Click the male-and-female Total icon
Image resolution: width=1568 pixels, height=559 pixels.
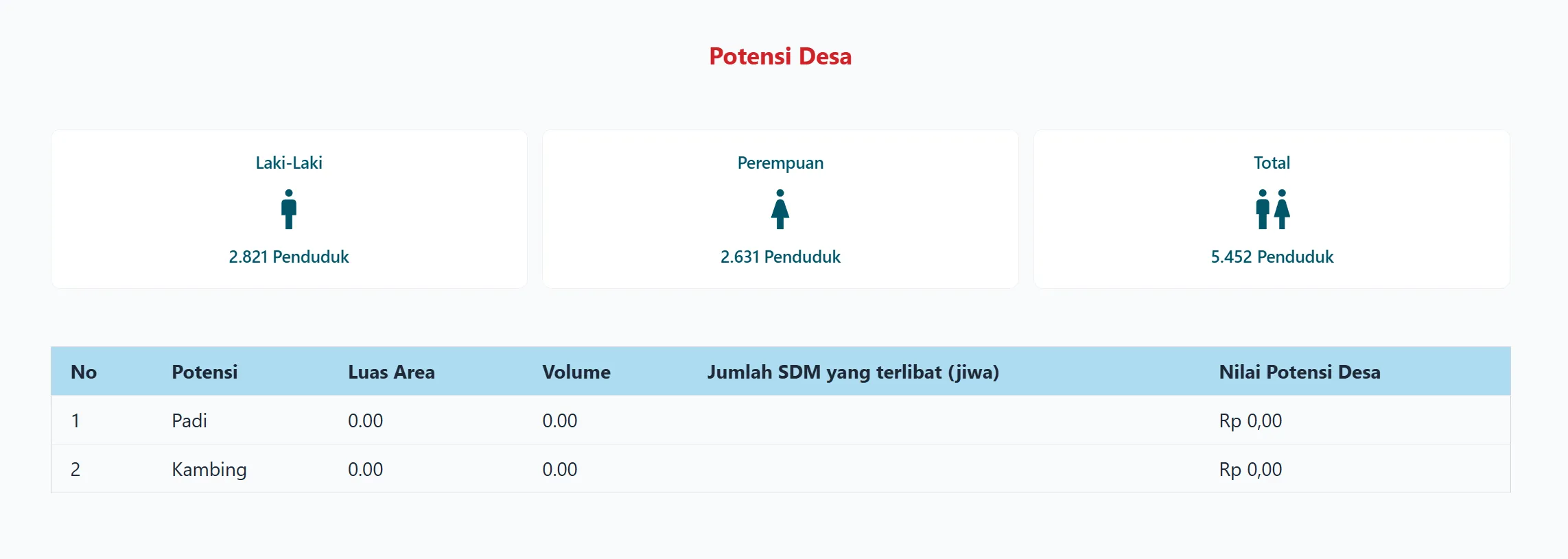pyautogui.click(x=1272, y=209)
